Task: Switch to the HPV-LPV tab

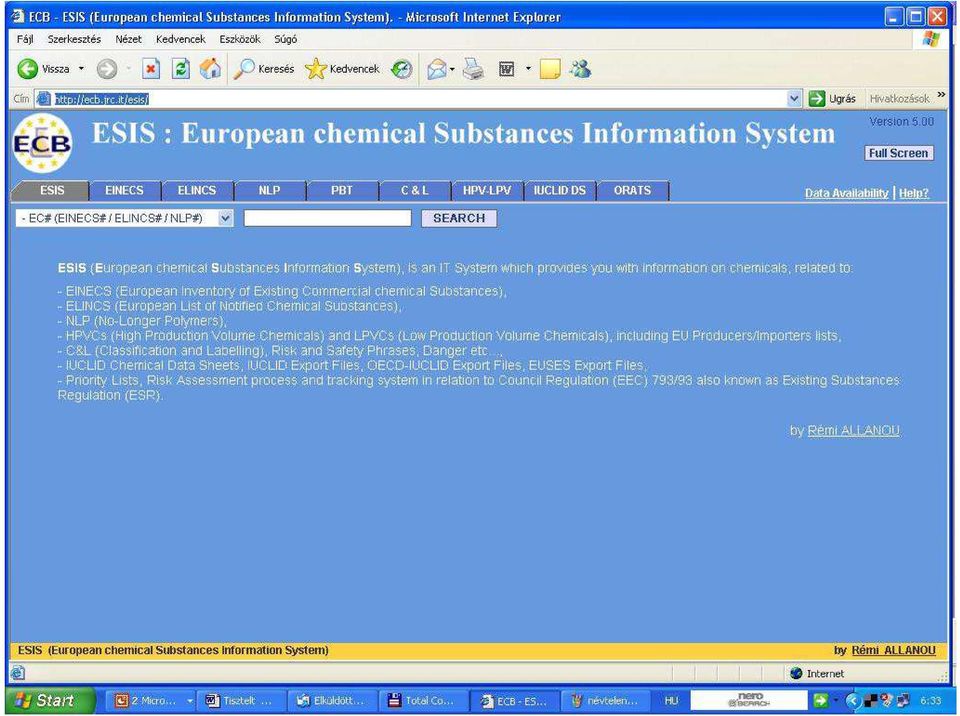Action: 487,190
